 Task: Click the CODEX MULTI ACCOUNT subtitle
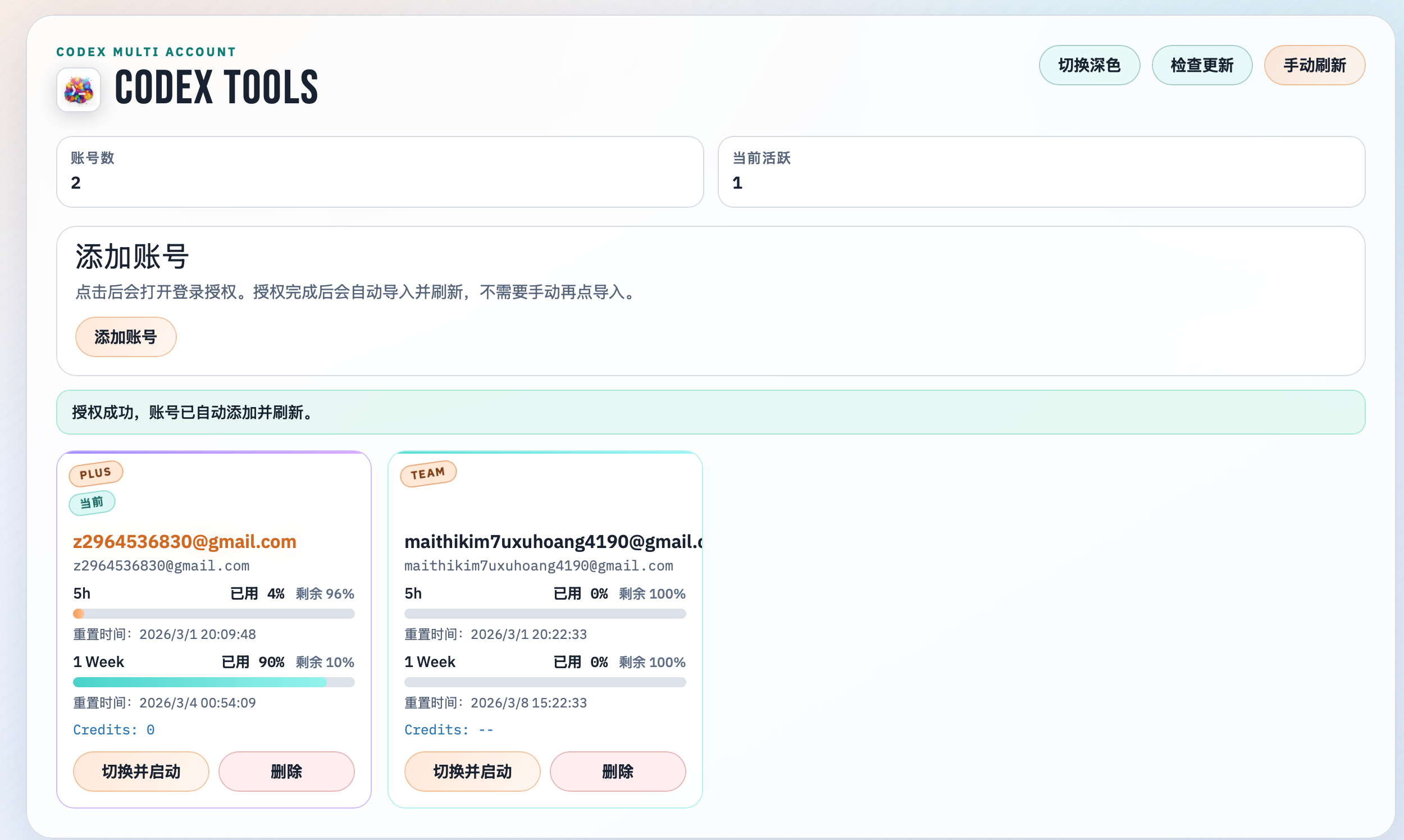tap(146, 52)
